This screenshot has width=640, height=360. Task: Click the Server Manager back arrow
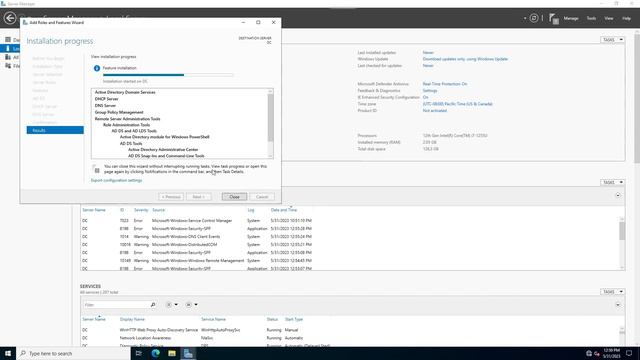[x=10, y=18]
